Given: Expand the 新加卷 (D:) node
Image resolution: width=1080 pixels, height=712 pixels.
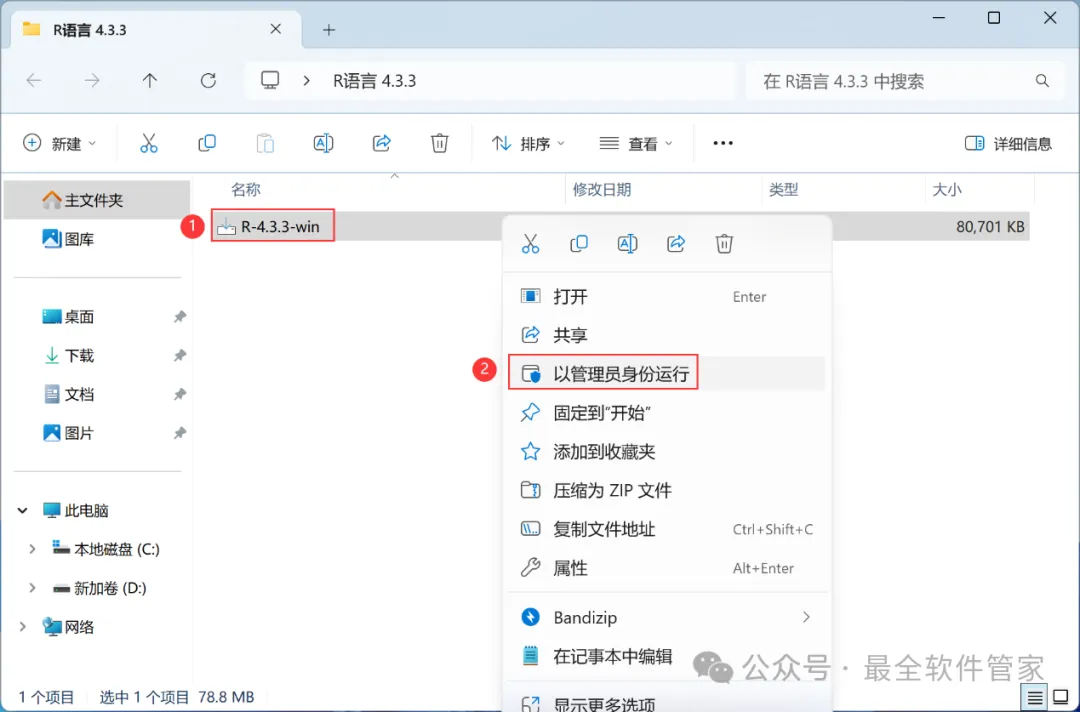Looking at the screenshot, I should pos(32,588).
